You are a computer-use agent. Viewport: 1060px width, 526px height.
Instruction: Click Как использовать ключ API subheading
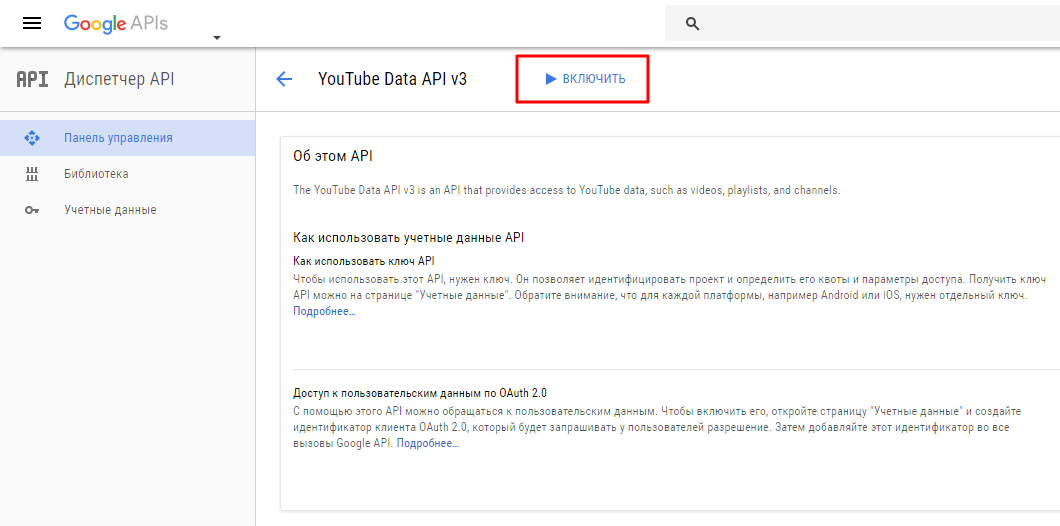[363, 261]
